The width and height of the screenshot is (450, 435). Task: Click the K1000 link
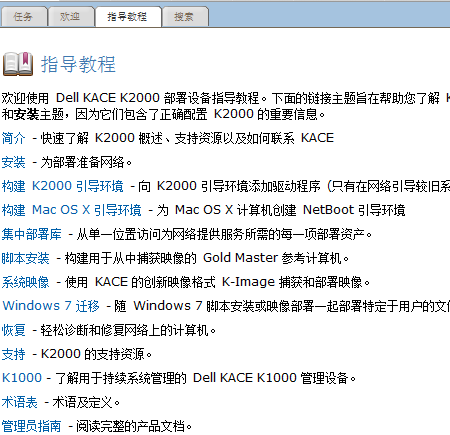click(x=22, y=378)
